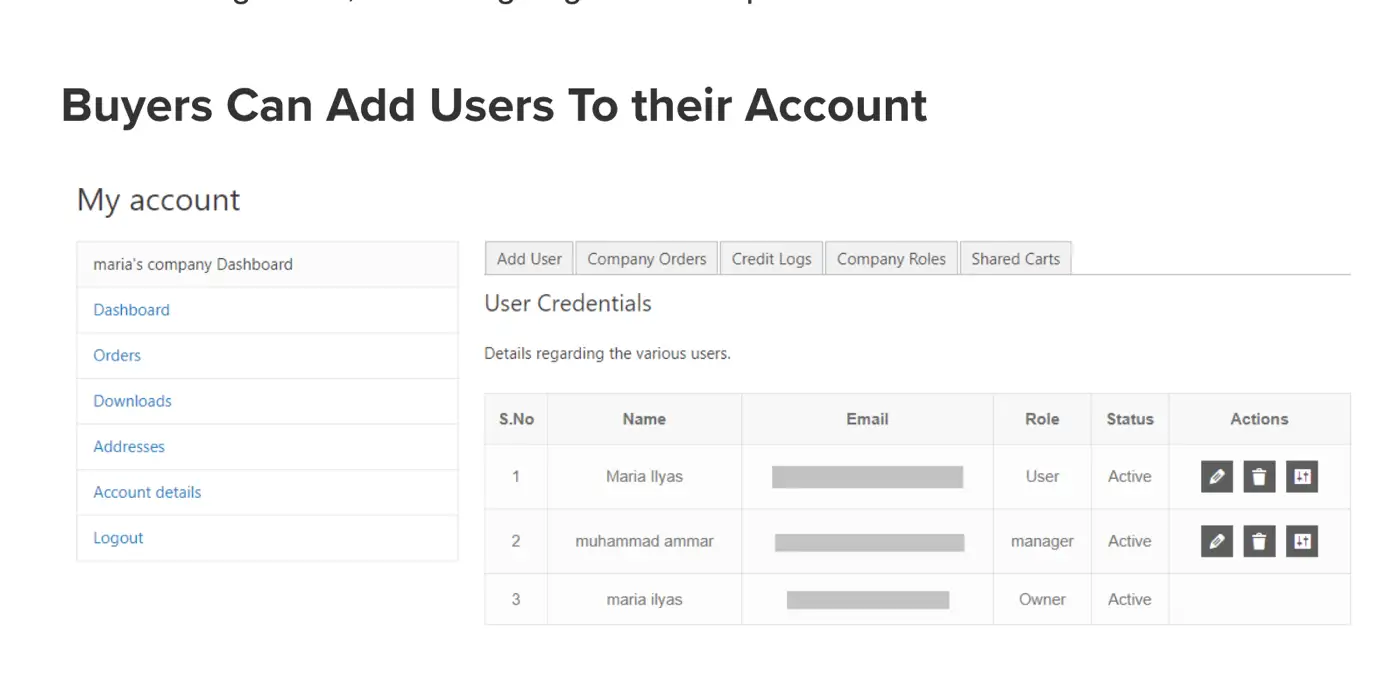Open the Shared Carts tab

pyautogui.click(x=1016, y=258)
